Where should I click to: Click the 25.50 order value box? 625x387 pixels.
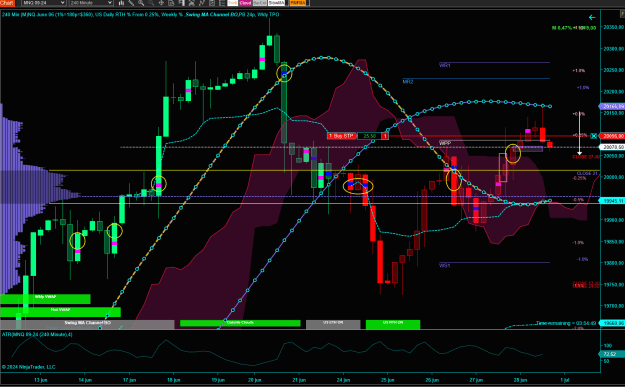pos(369,136)
